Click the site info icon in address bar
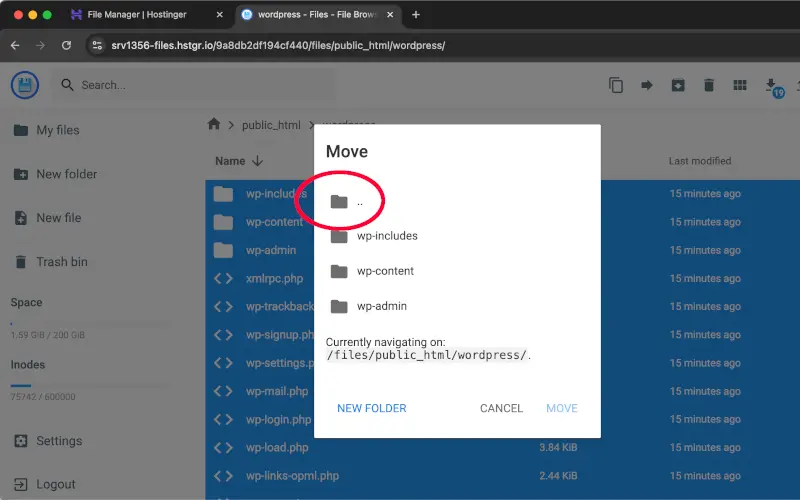Viewport: 800px width, 500px height. click(97, 45)
